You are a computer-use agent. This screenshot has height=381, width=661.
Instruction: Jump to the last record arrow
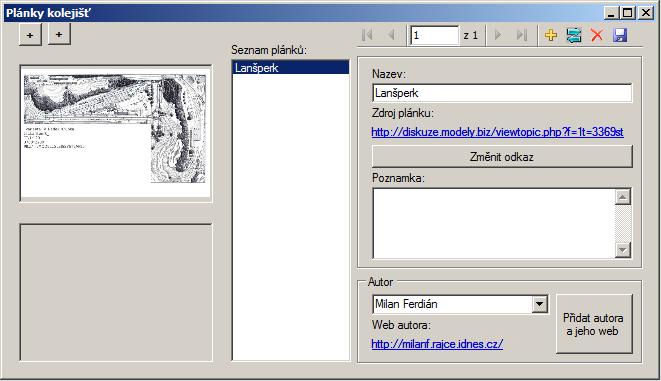(x=522, y=35)
